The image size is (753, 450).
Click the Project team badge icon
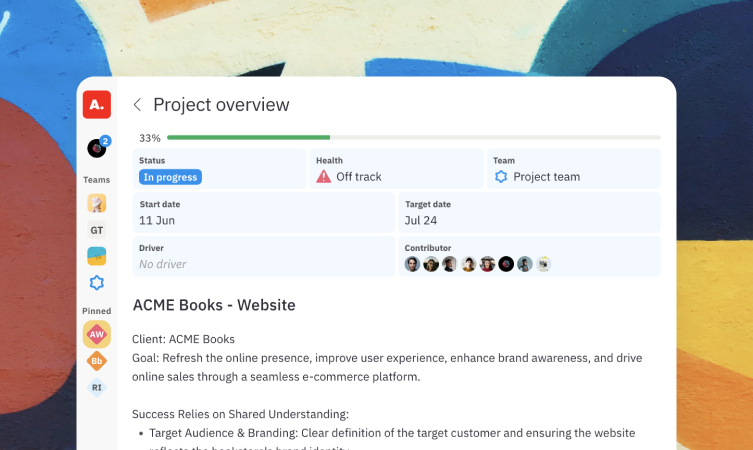click(x=501, y=177)
